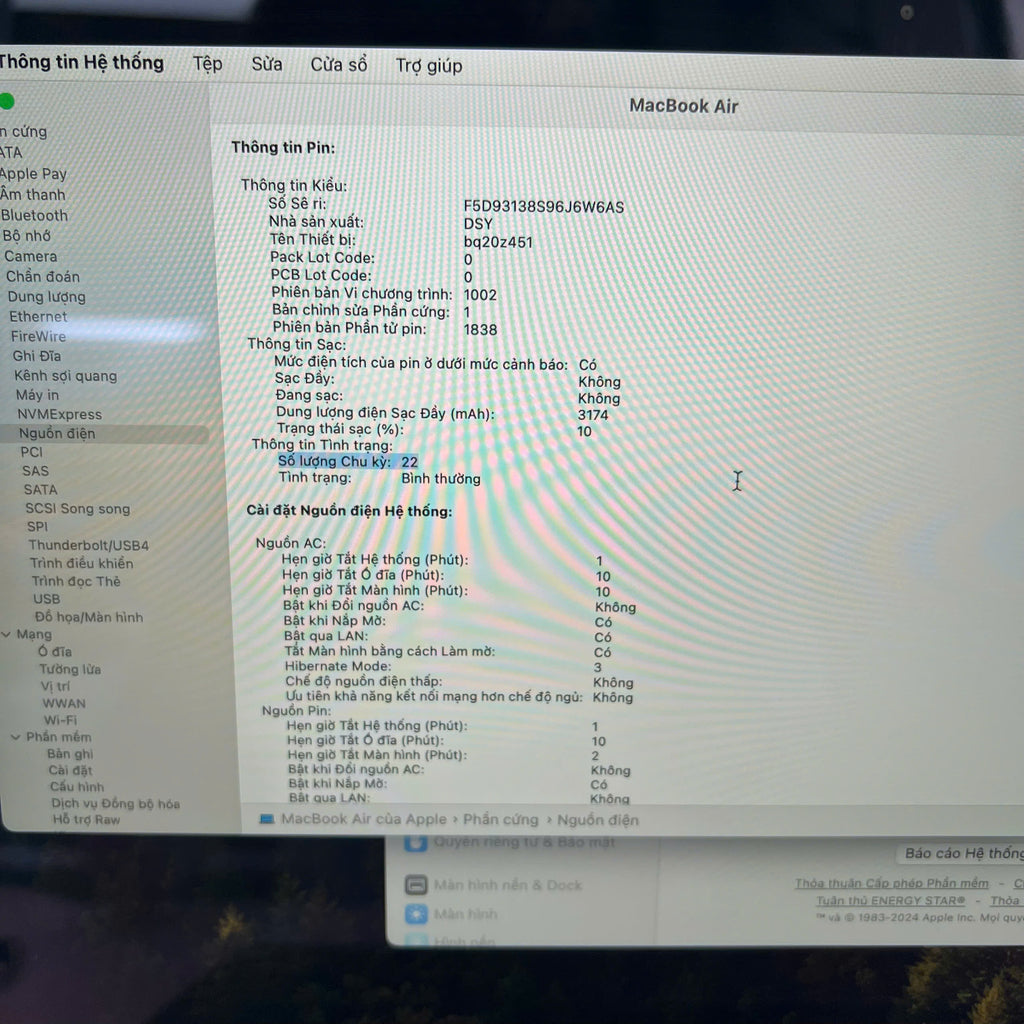Select Chẩn đoán in the sidebar

point(42,276)
